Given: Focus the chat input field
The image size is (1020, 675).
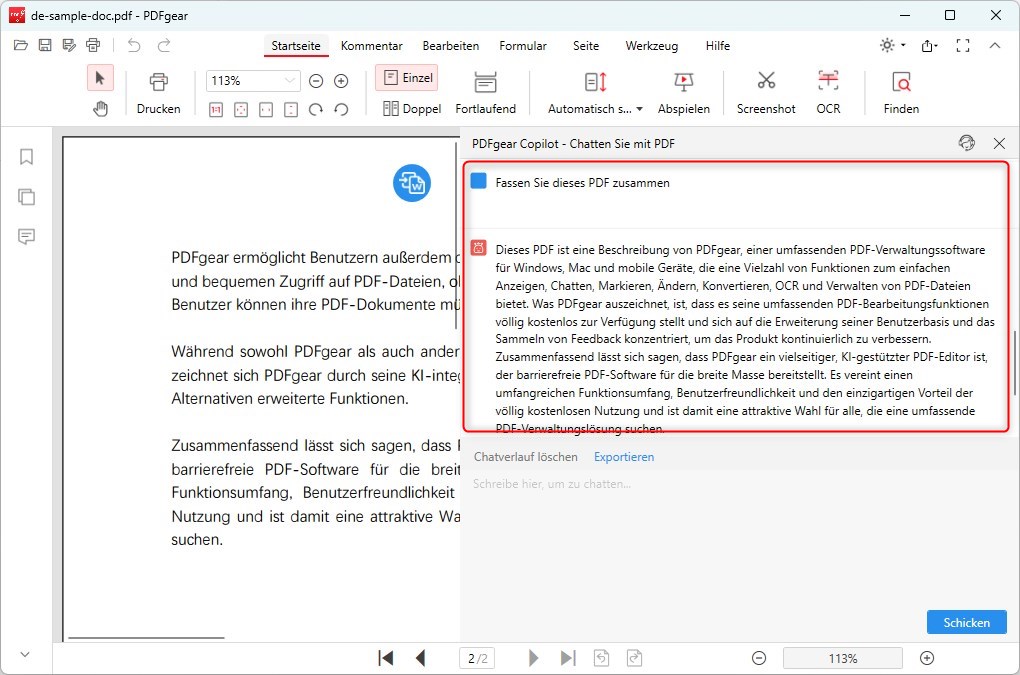Looking at the screenshot, I should [x=738, y=540].
